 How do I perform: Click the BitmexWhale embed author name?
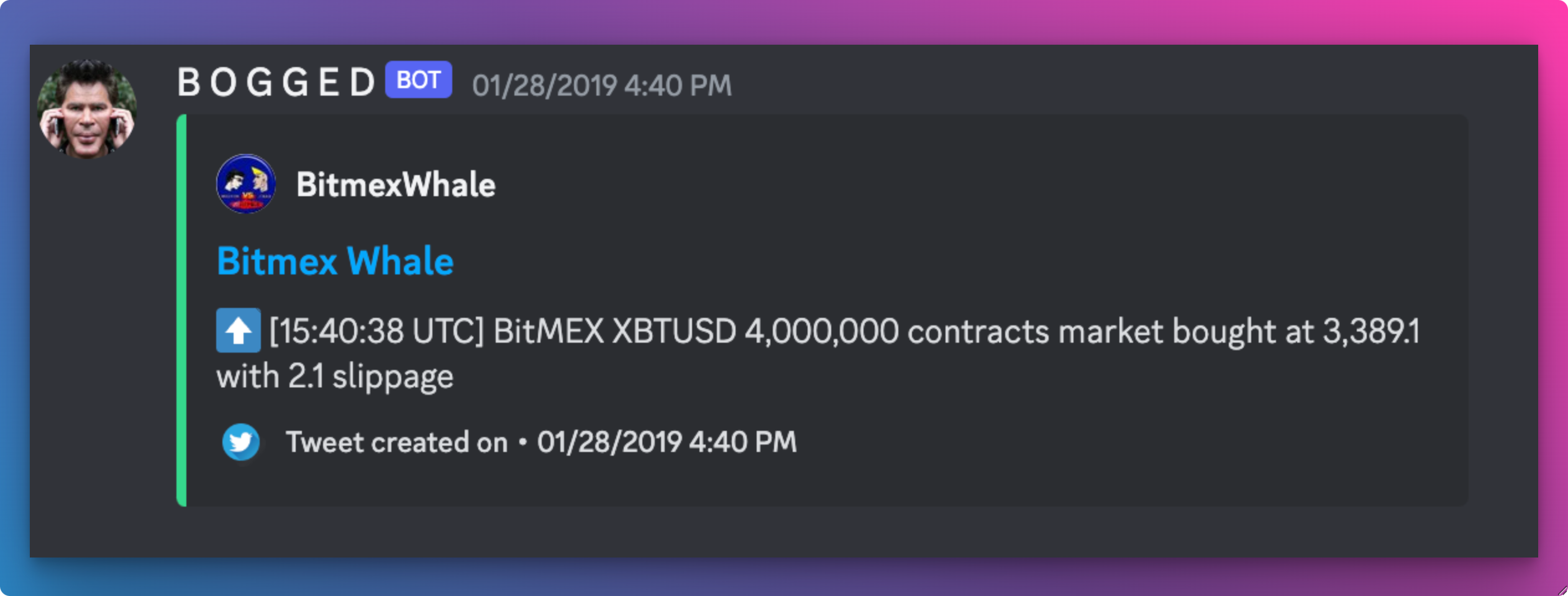pos(396,184)
